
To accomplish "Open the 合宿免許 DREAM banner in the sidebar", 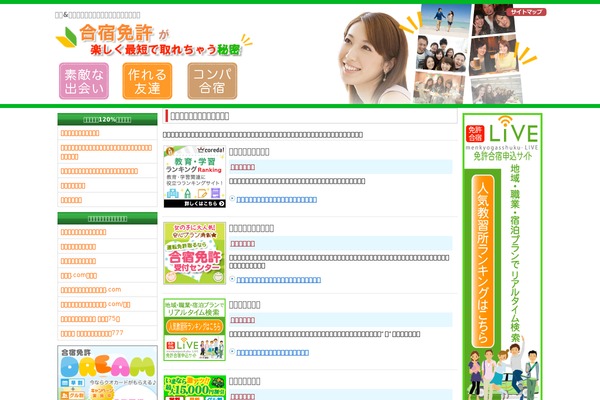I will (108, 372).
